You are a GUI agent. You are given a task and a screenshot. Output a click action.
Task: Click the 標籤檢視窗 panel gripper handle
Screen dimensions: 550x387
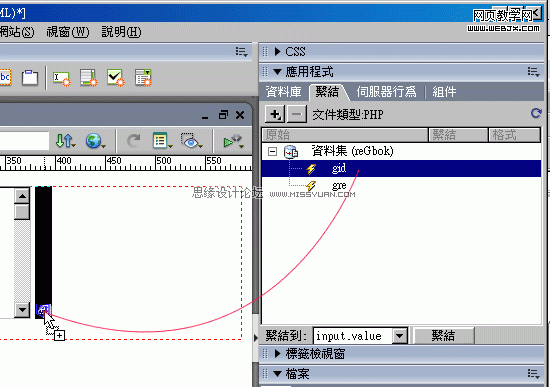tap(266, 353)
